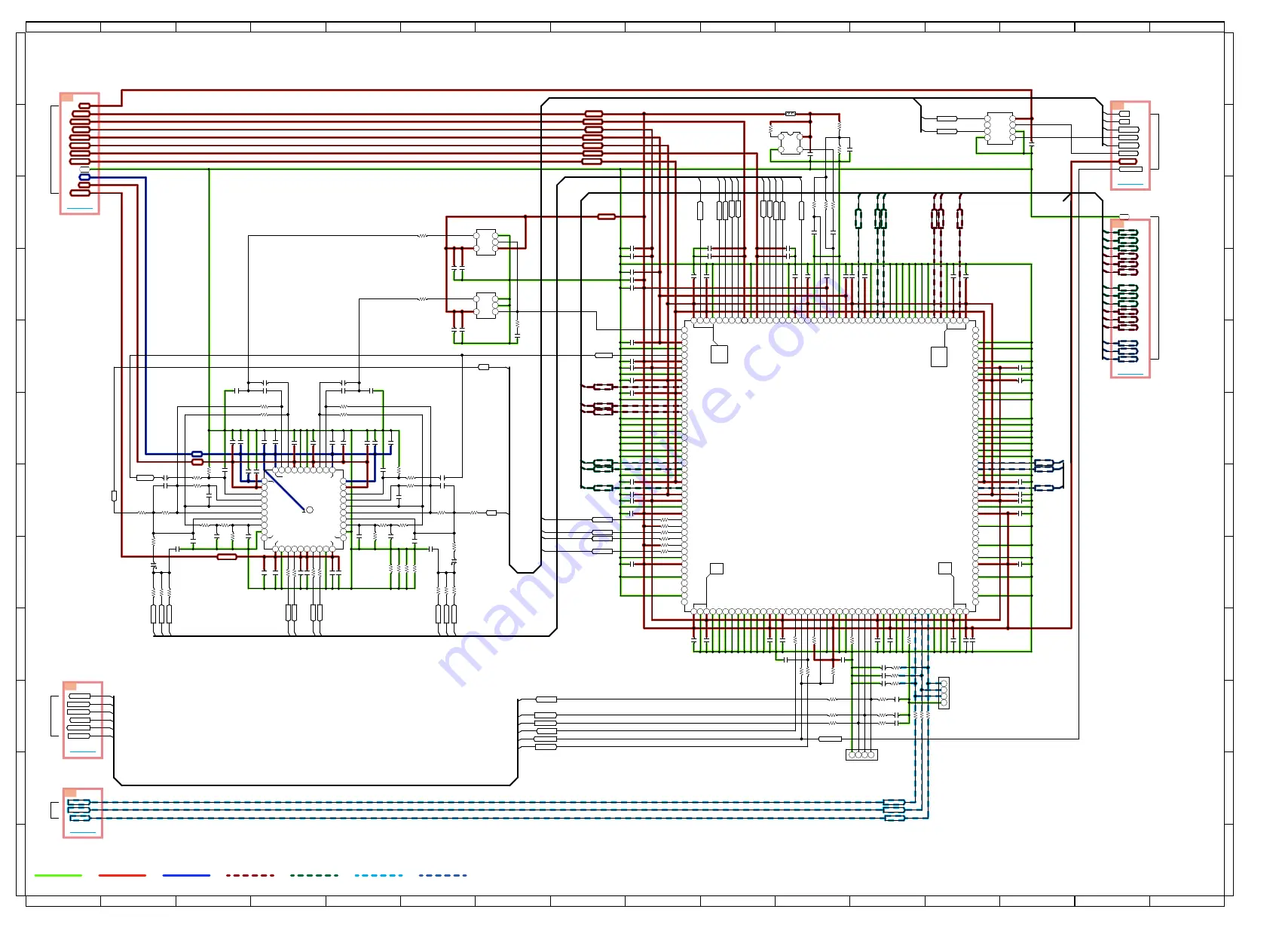This screenshot has height=952, width=1282.
Task: Pick the cyan dashed legend line
Action: (x=378, y=875)
